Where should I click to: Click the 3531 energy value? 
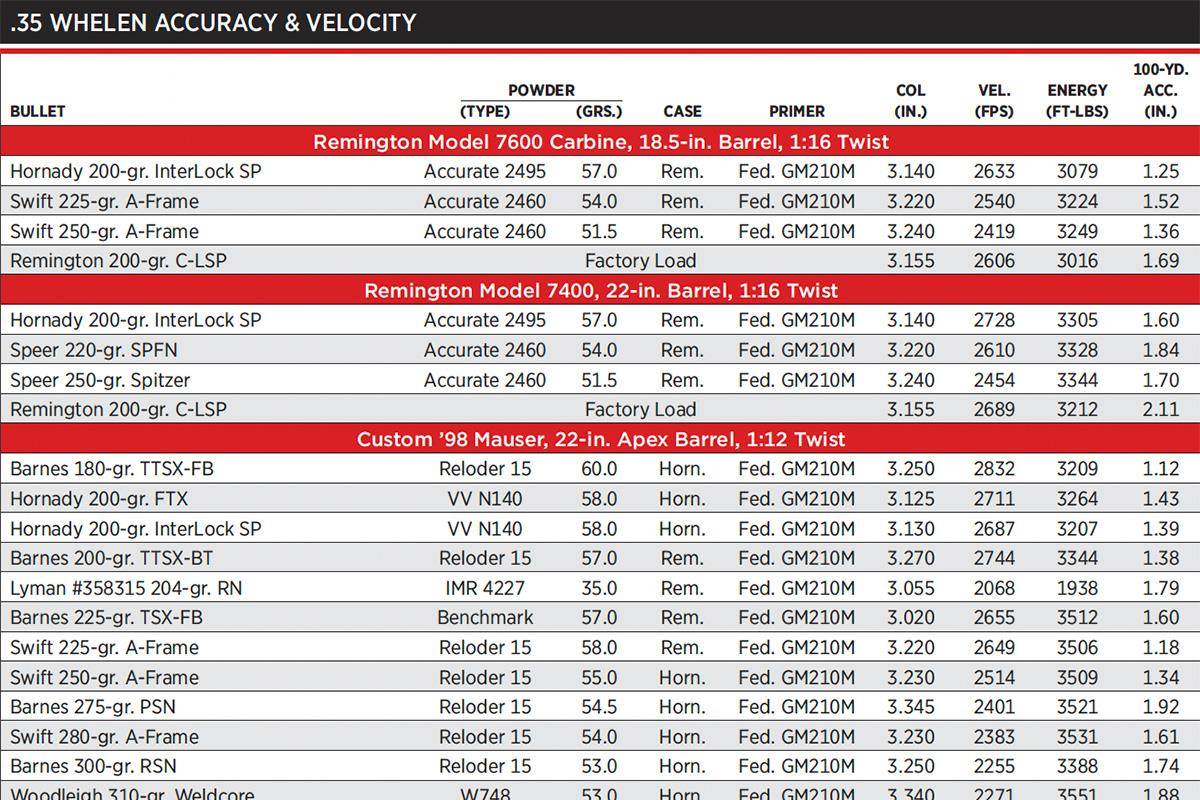pyautogui.click(x=1077, y=737)
